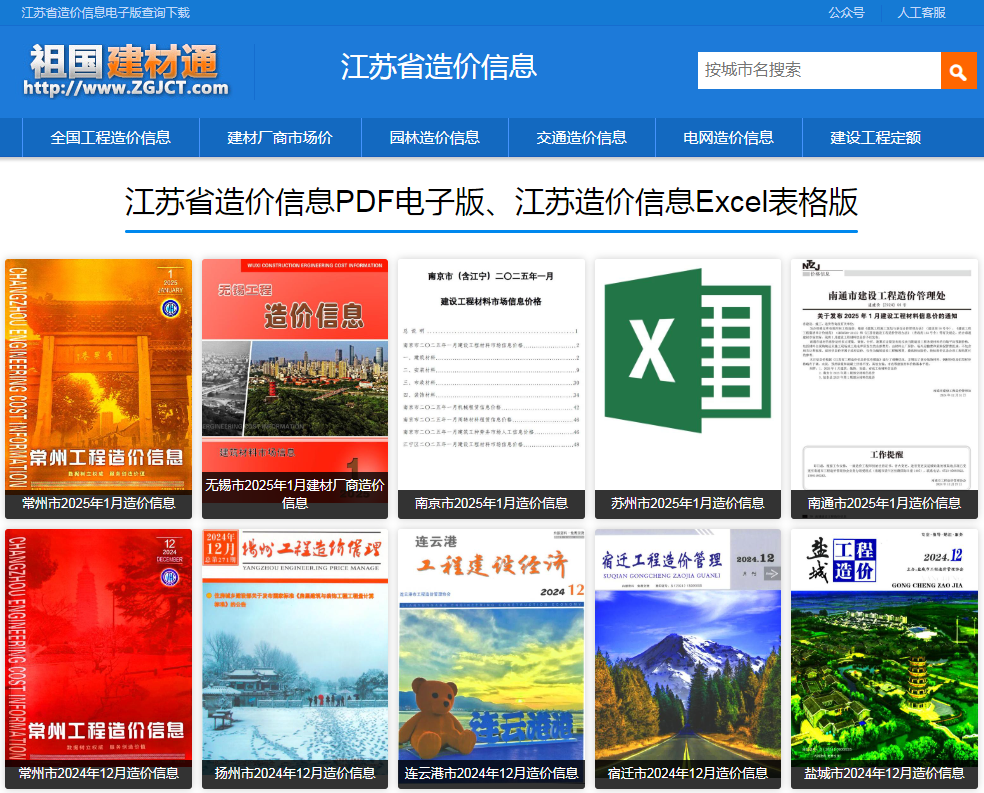Click caption 常州市2025年1月造价信息
984x793 pixels.
(x=99, y=503)
